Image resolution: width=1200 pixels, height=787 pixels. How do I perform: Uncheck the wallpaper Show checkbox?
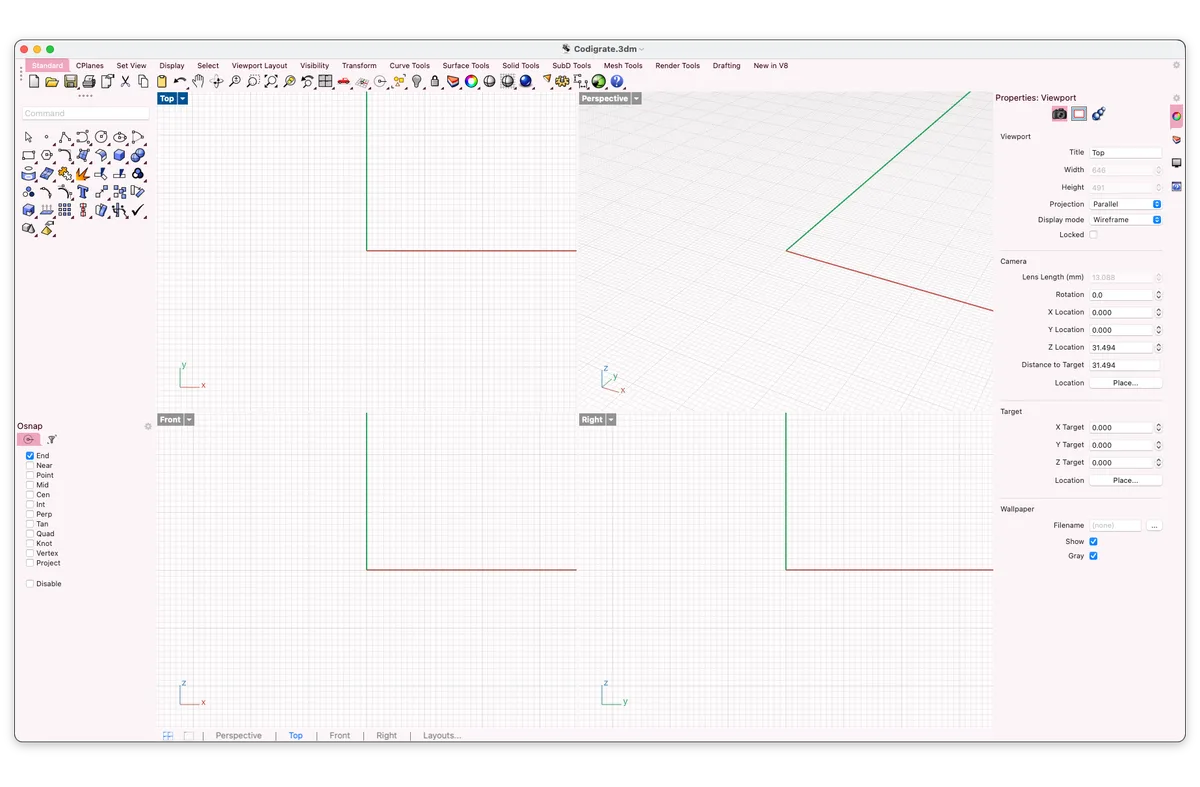coord(1093,542)
